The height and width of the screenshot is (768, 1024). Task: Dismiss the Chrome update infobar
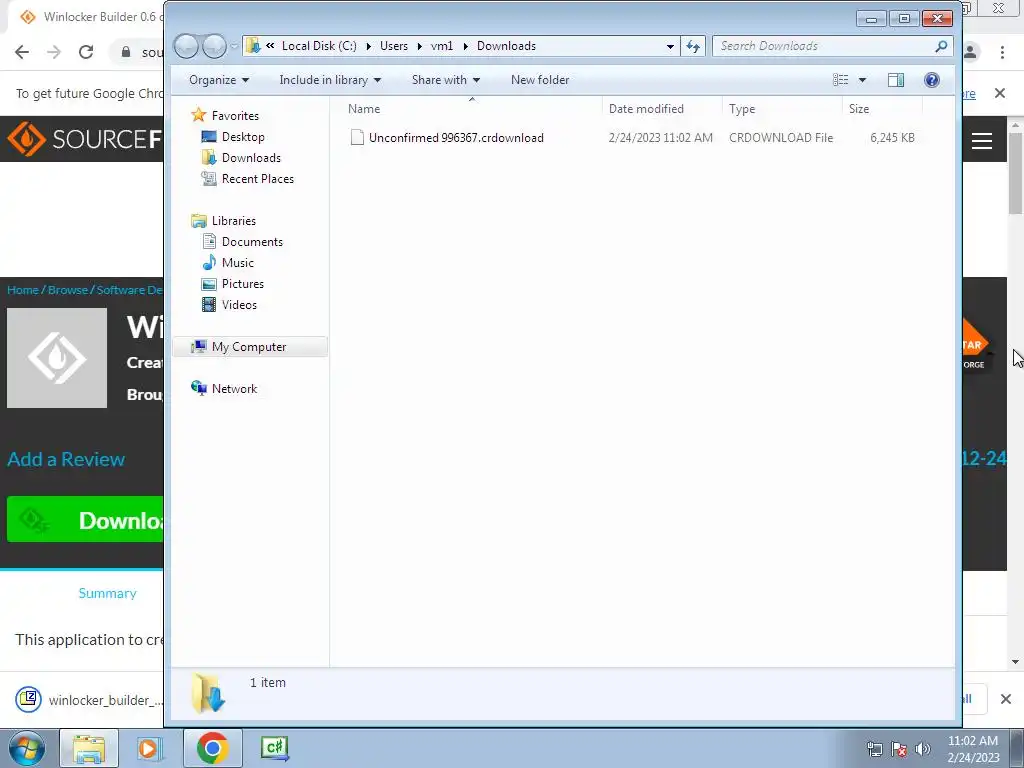pyautogui.click(x=1000, y=93)
